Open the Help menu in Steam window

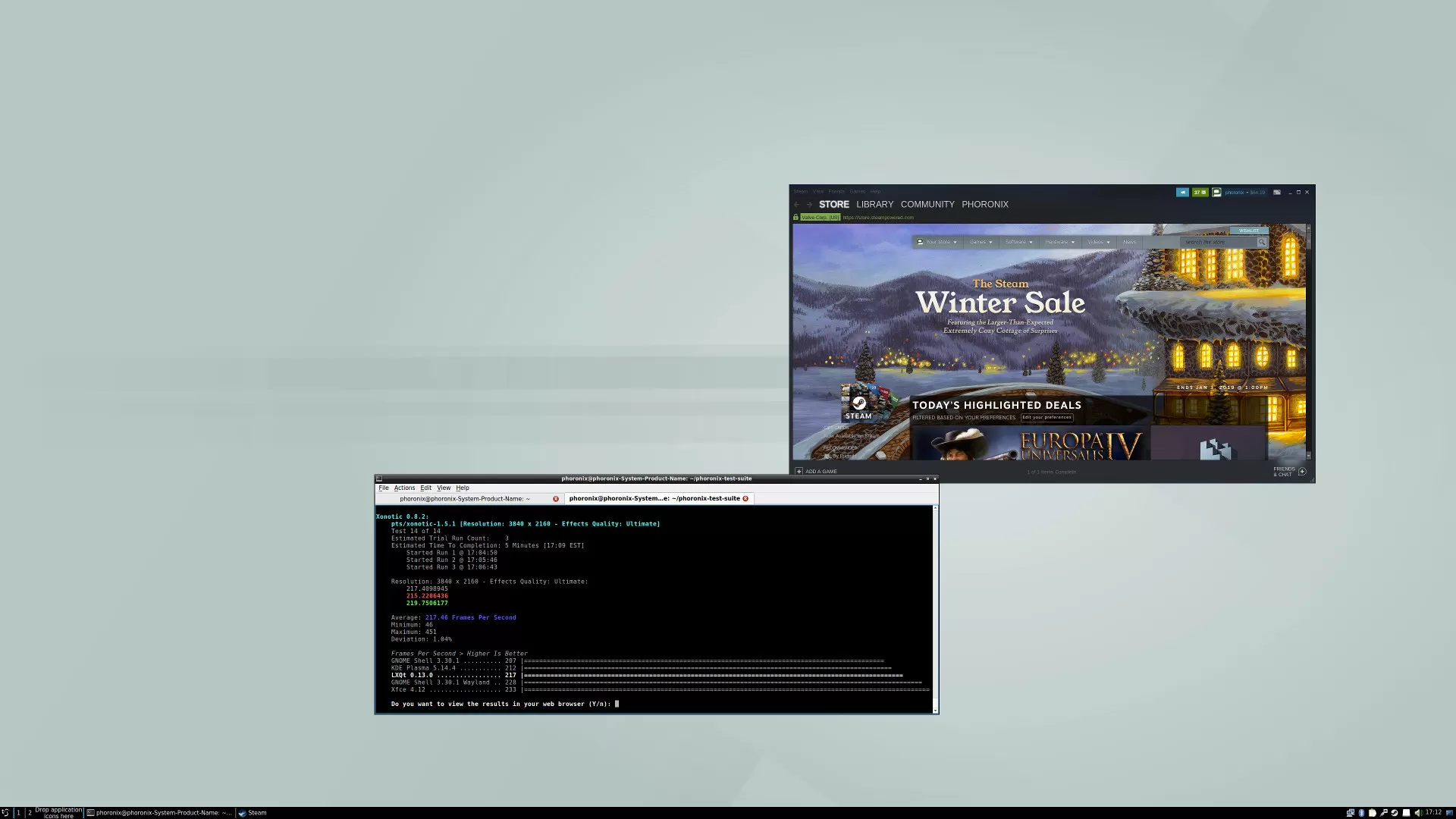[x=876, y=192]
